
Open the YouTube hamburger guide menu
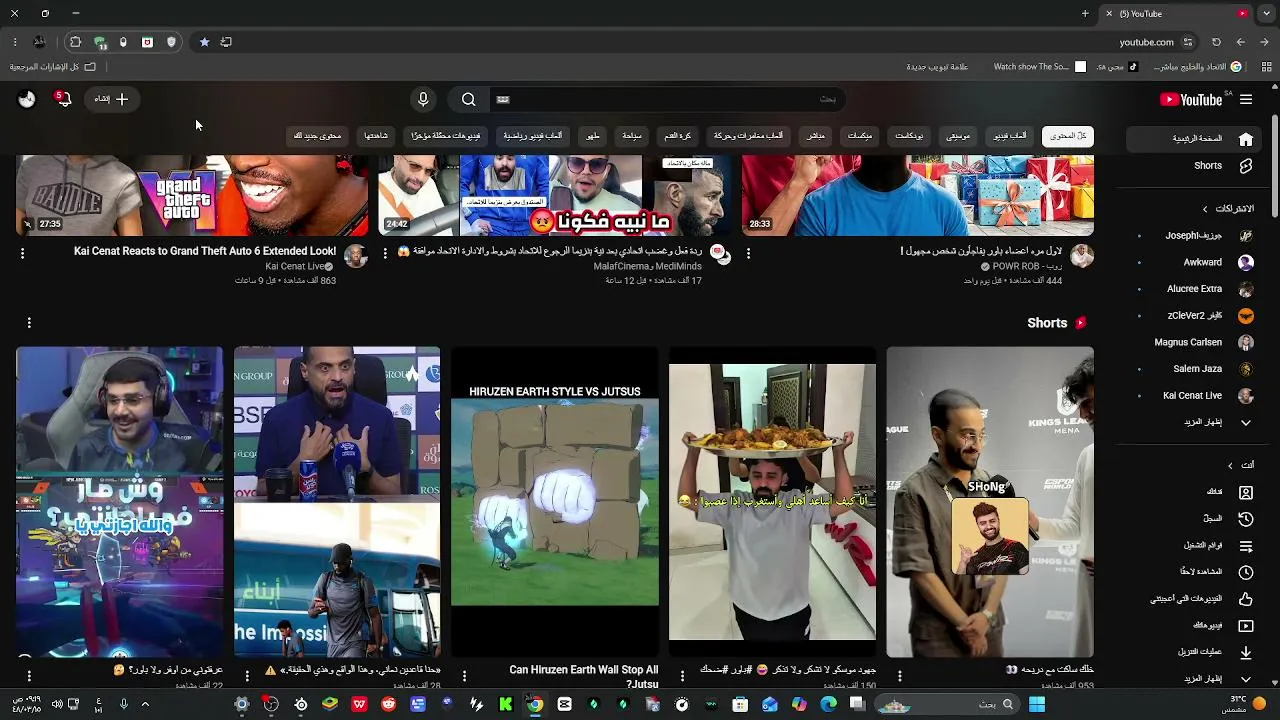coord(1246,99)
